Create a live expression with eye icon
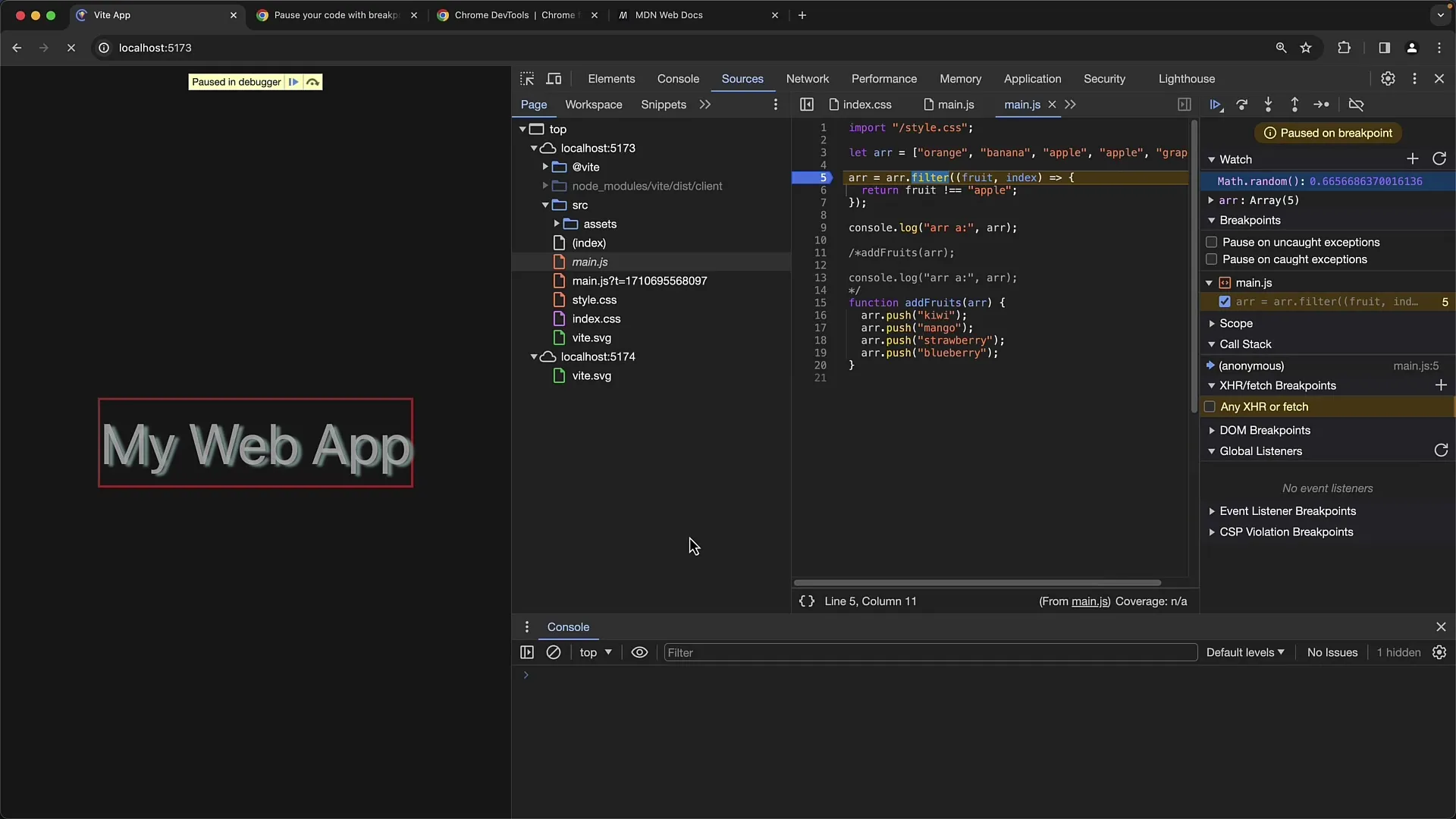 pyautogui.click(x=639, y=652)
